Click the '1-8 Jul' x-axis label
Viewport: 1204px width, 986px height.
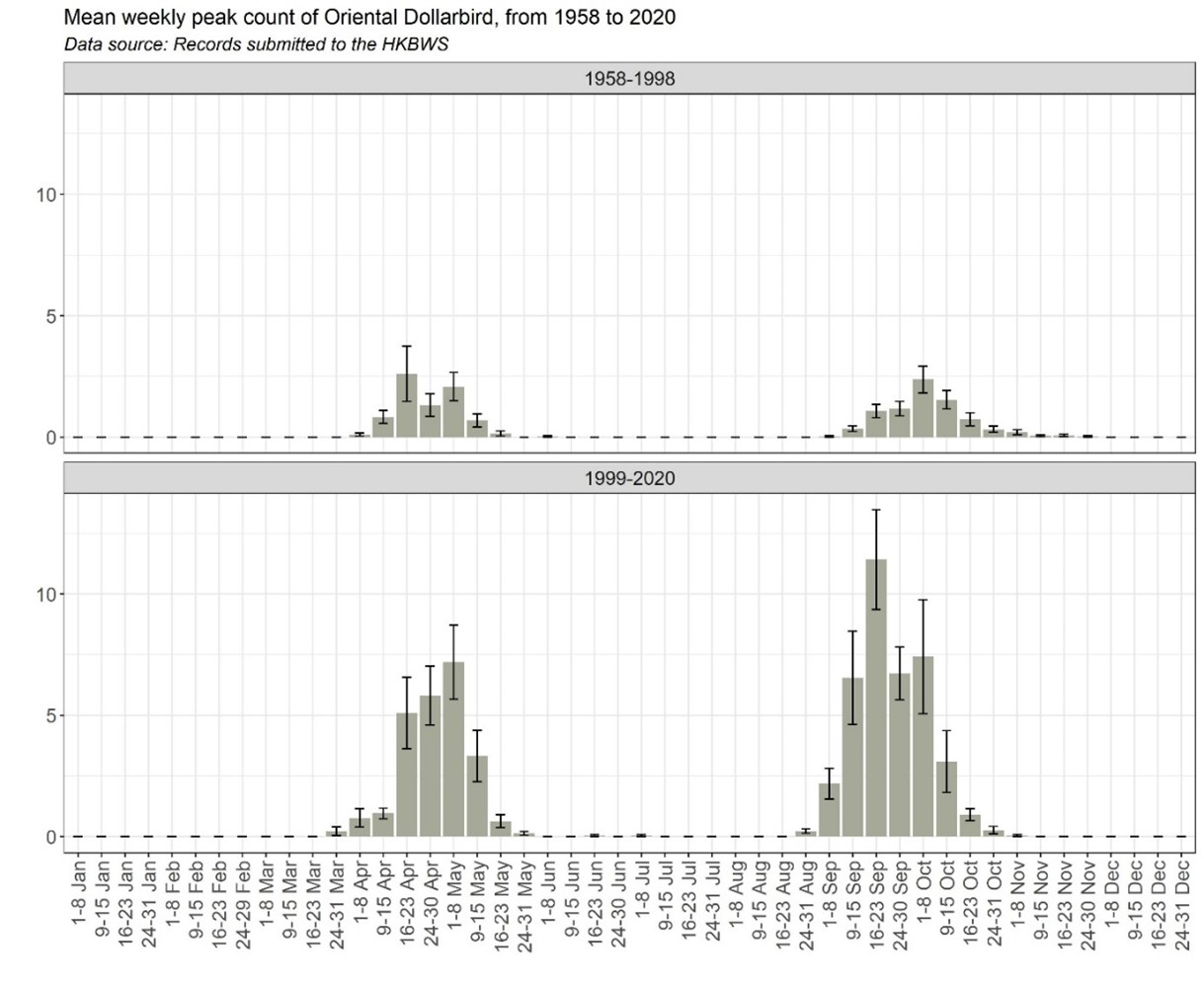(x=642, y=888)
